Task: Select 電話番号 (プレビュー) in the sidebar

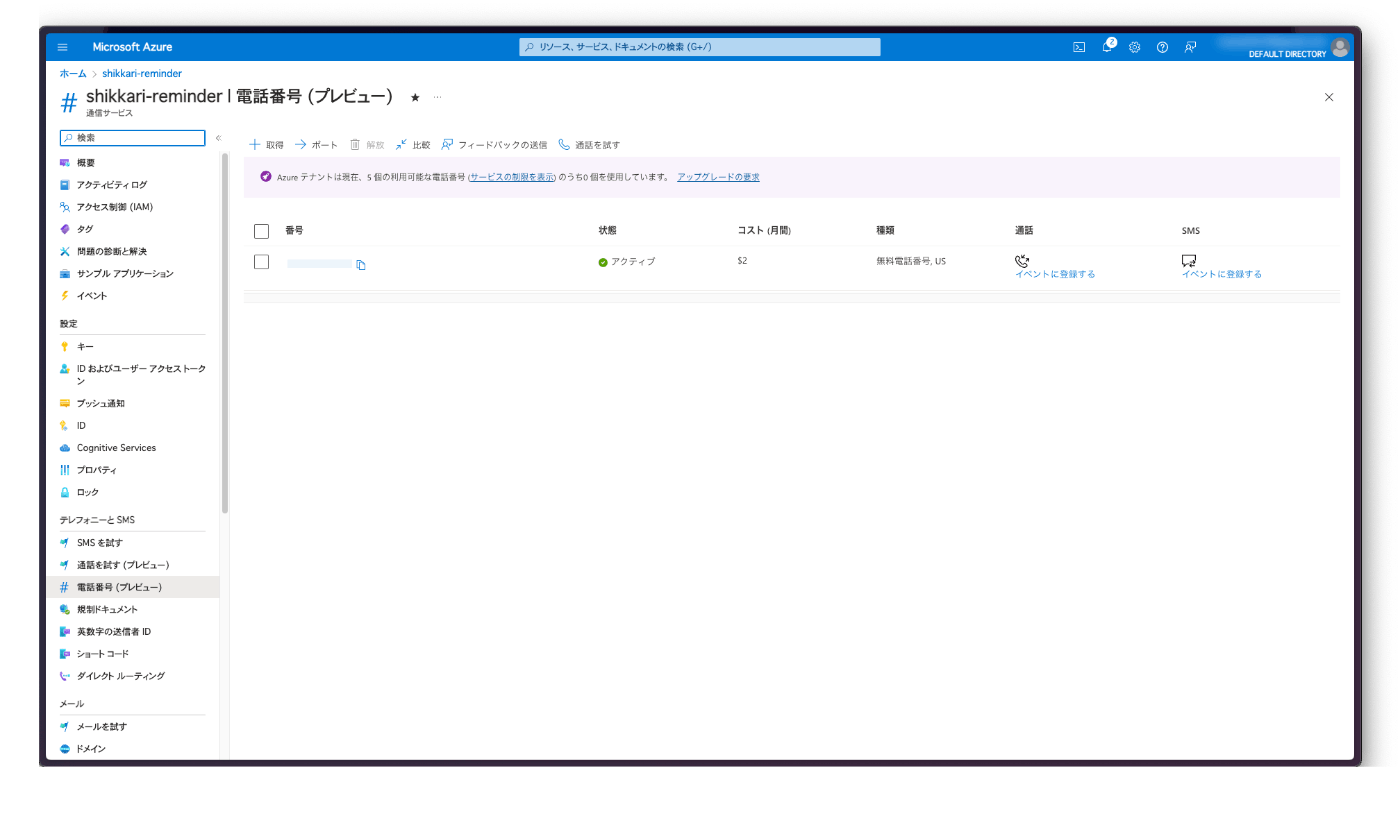Action: pos(132,587)
